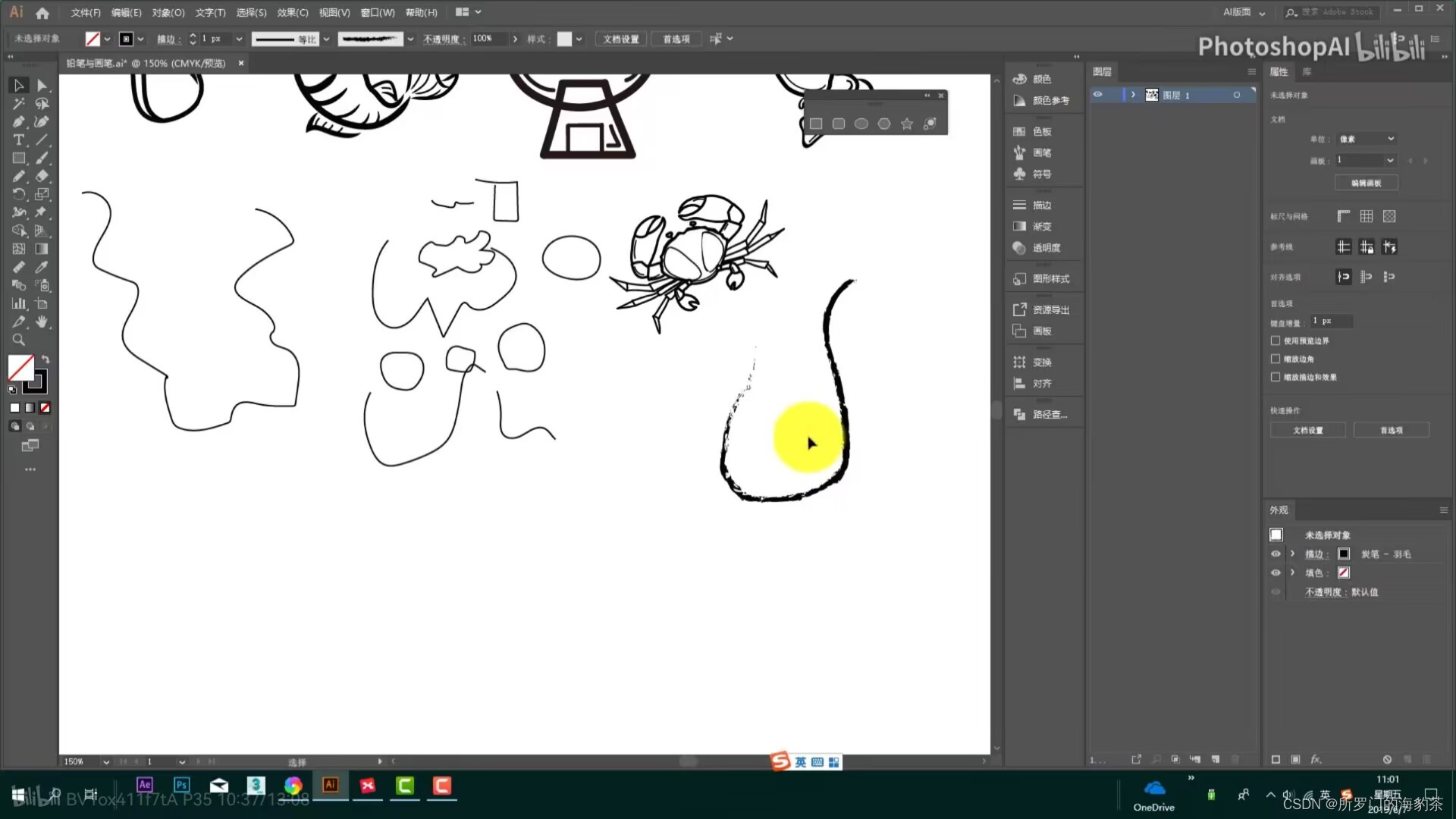This screenshot has width=1456, height=819.
Task: Open the 画板 artboard number dropdown
Action: [1365, 160]
